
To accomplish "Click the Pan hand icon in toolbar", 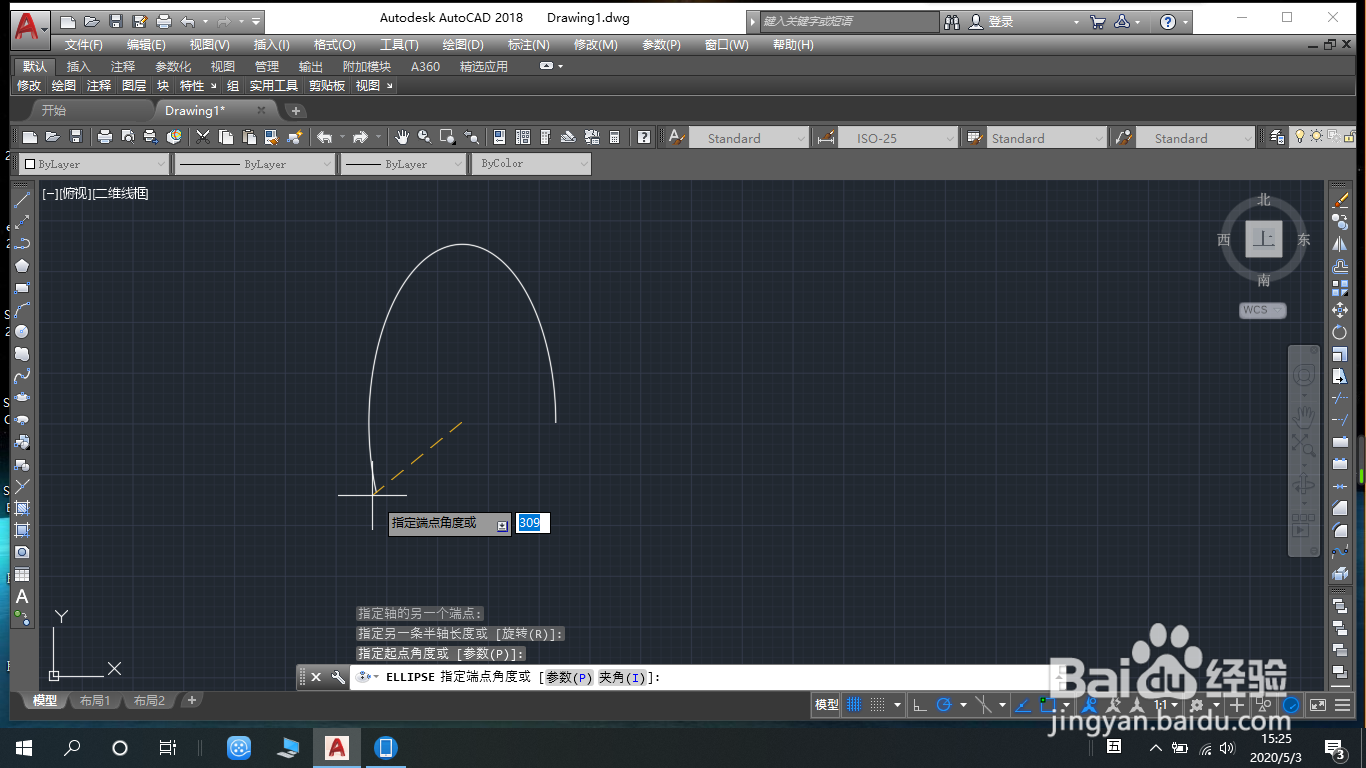I will [402, 137].
